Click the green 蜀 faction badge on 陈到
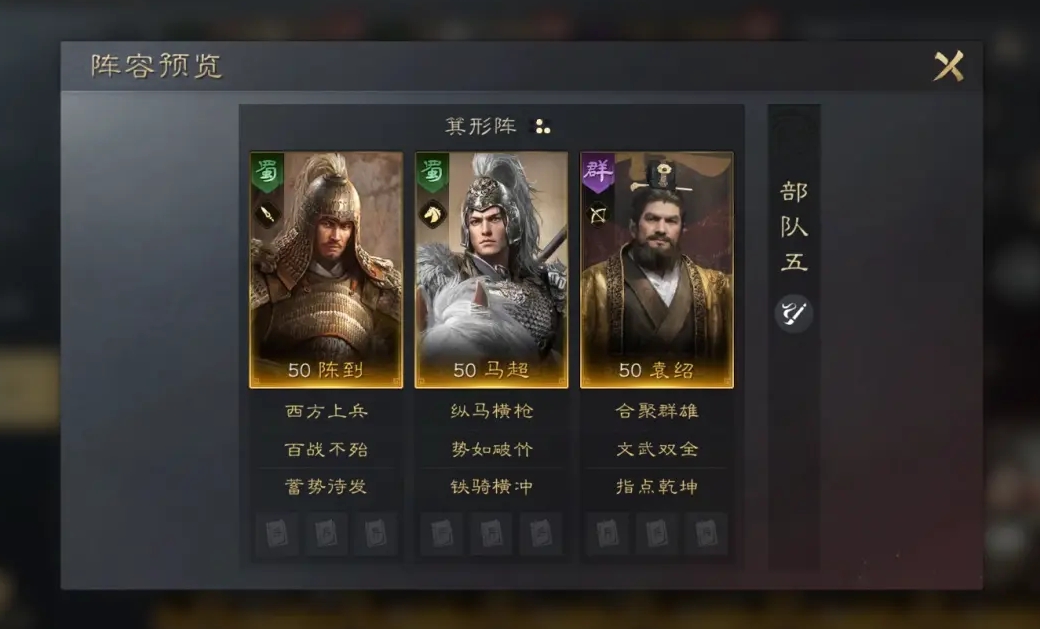The image size is (1040, 629). pyautogui.click(x=267, y=173)
